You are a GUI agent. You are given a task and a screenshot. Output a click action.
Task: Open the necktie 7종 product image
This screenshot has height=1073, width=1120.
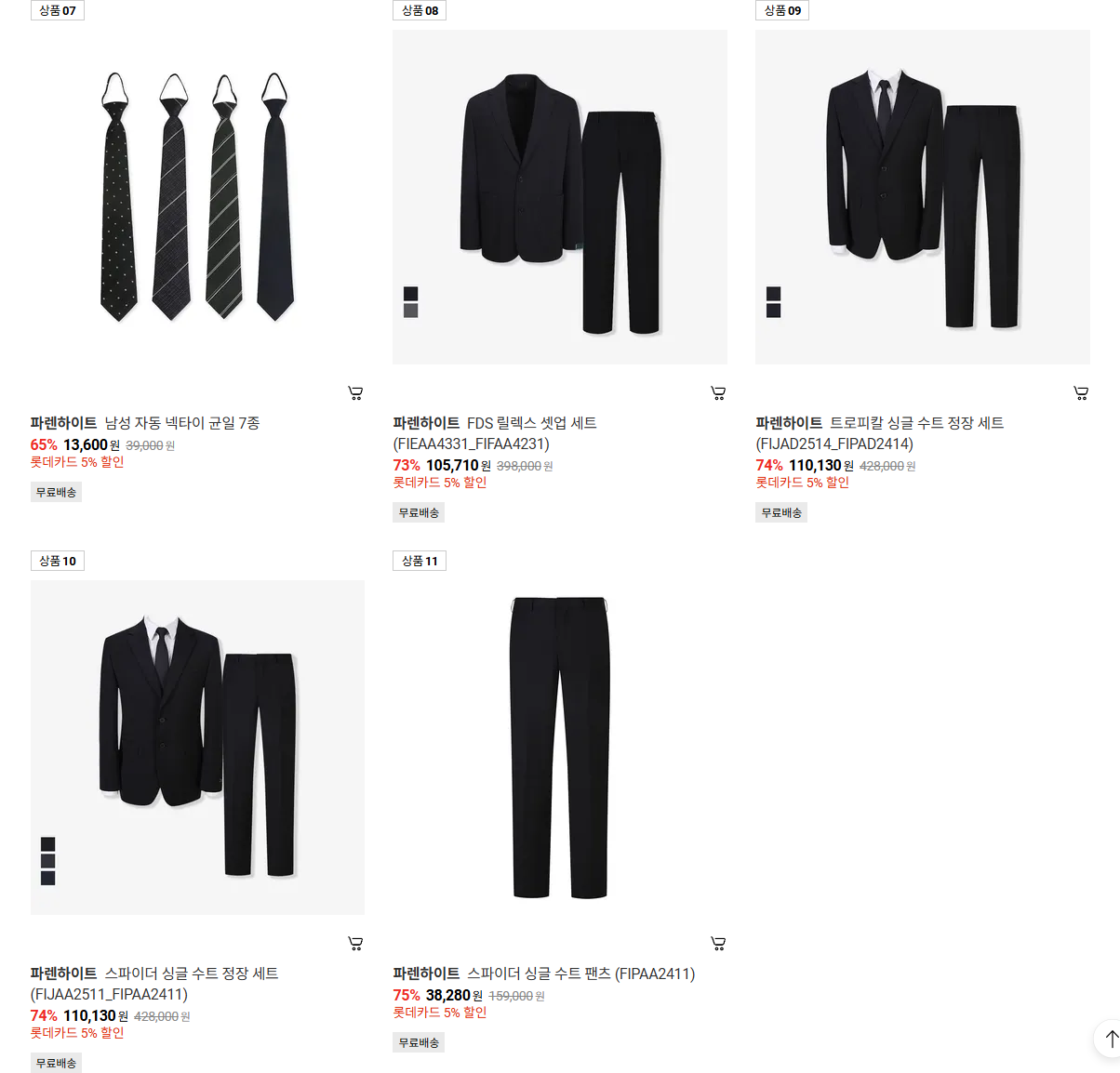[197, 197]
